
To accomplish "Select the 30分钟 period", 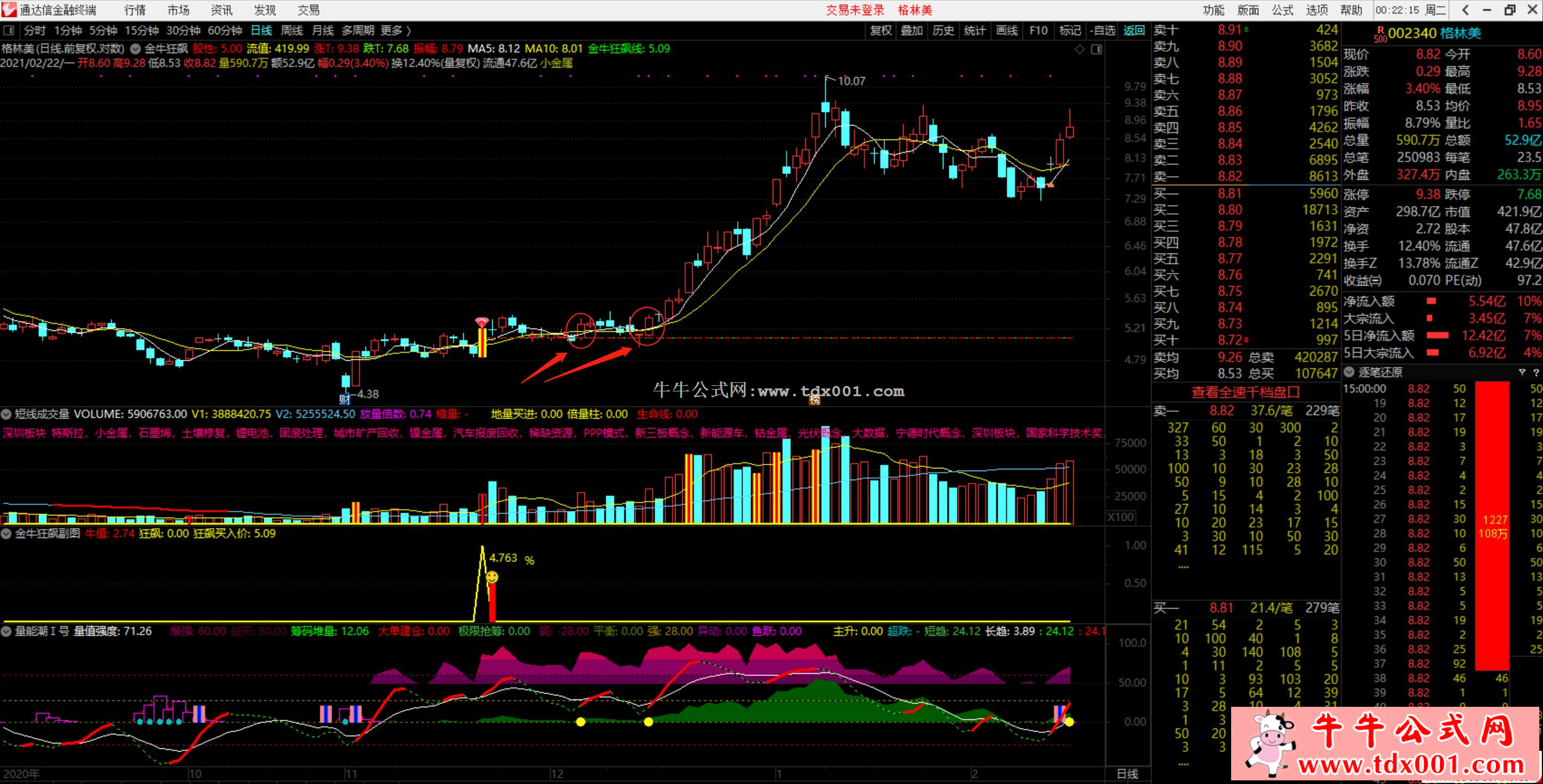I will pyautogui.click(x=183, y=30).
